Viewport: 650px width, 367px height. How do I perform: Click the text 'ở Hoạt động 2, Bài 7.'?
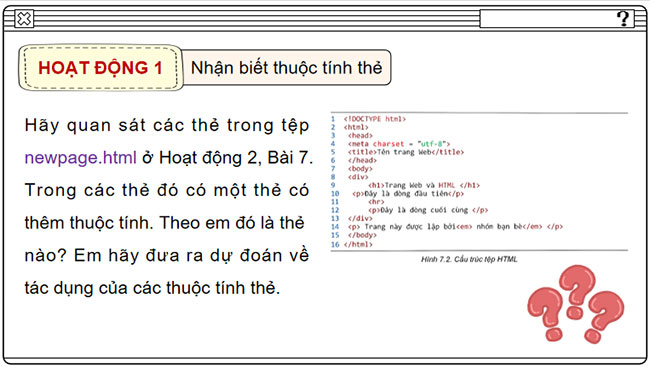(228, 158)
